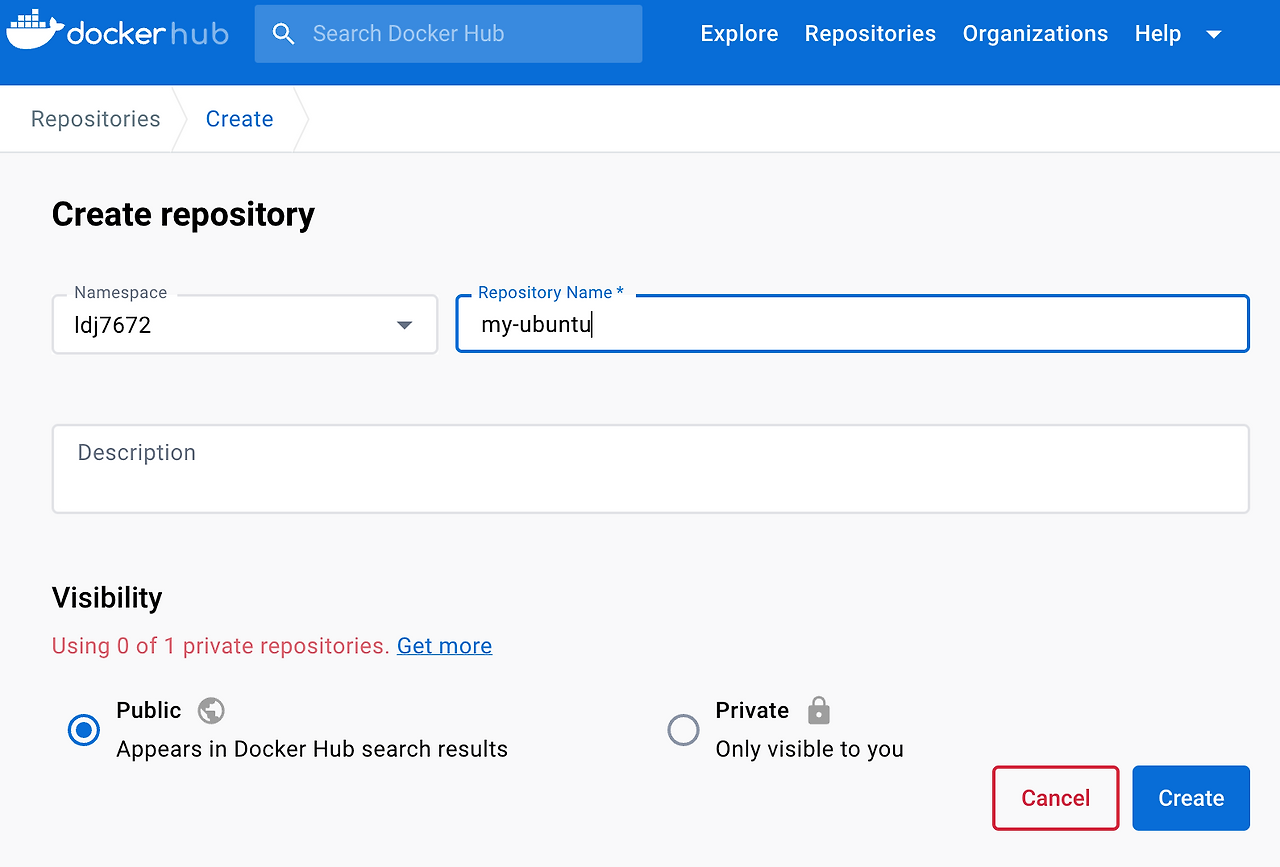Screen dimensions: 1280x867
Task: Click the dropdown caret beside Help
Action: click(1212, 33)
